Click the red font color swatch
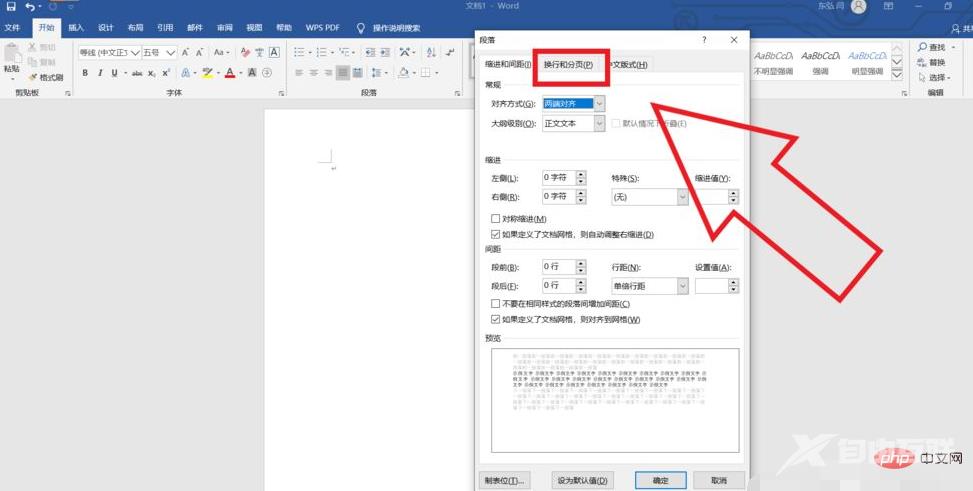Screen dimensions: 973x491 point(229,73)
